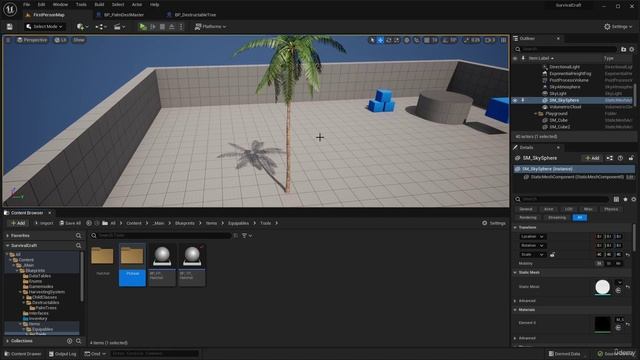Set Mobility to first option (Static)
This screenshot has width=640, height=360.
coord(599,264)
